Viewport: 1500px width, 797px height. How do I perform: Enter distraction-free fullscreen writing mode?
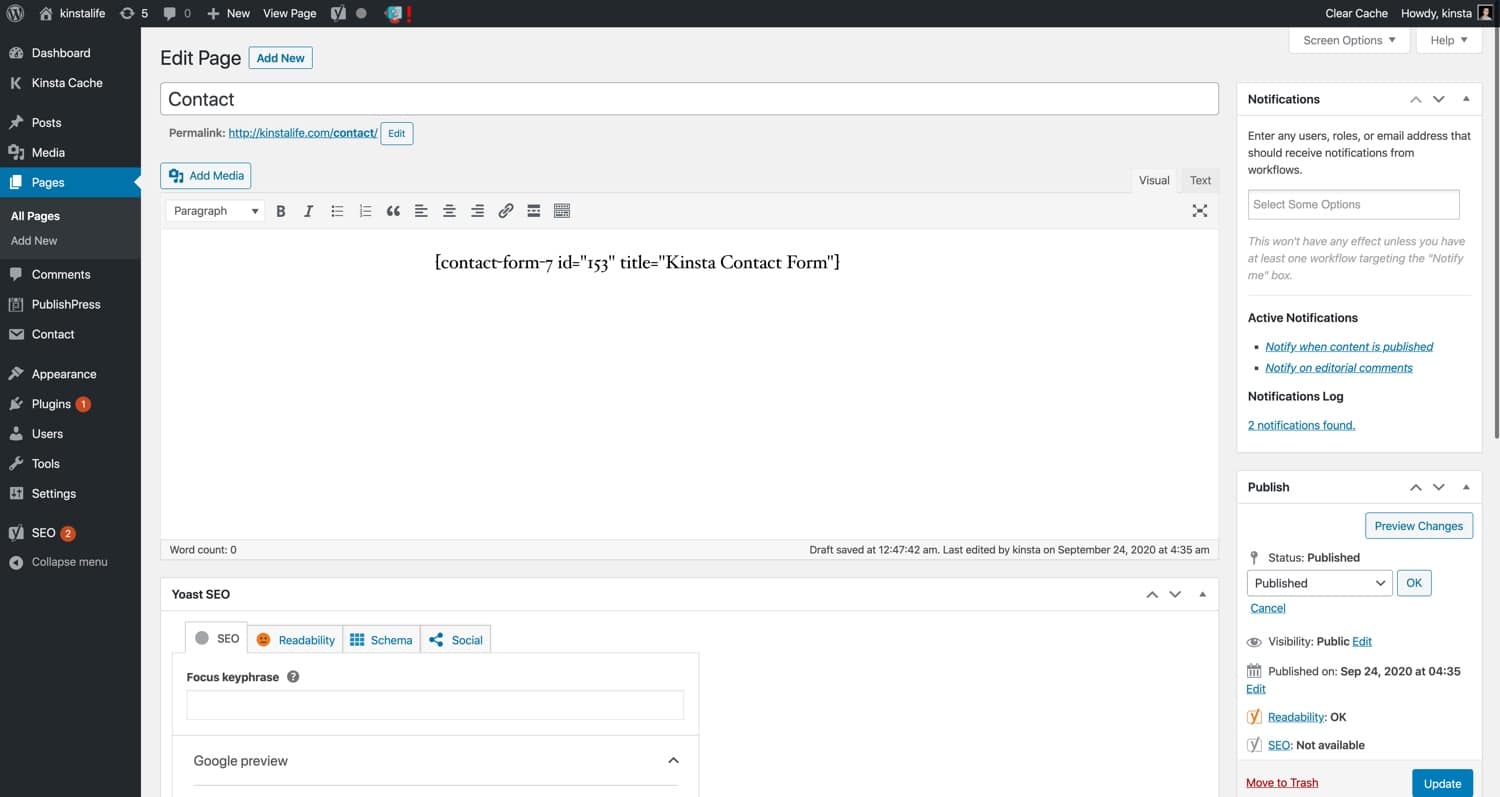click(x=1199, y=210)
